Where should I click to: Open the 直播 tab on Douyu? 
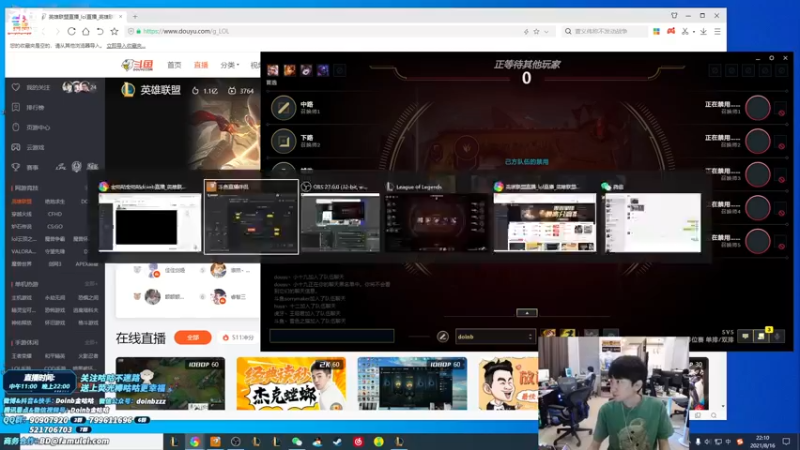[x=201, y=65]
